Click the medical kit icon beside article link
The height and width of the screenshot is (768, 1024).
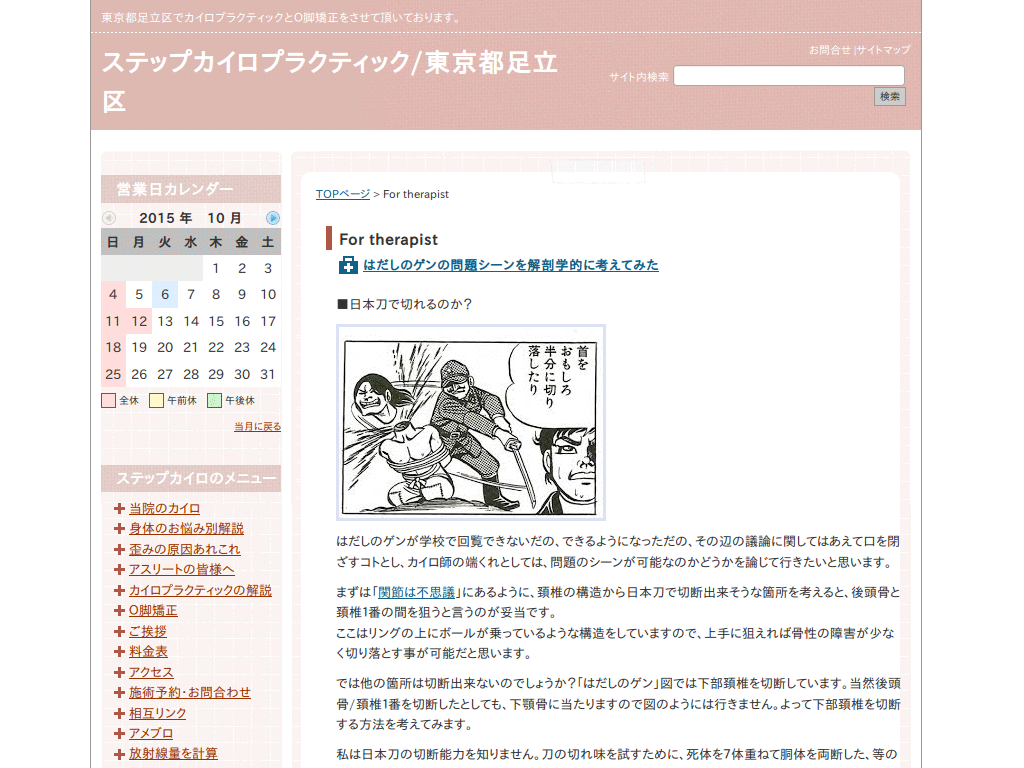pos(348,265)
